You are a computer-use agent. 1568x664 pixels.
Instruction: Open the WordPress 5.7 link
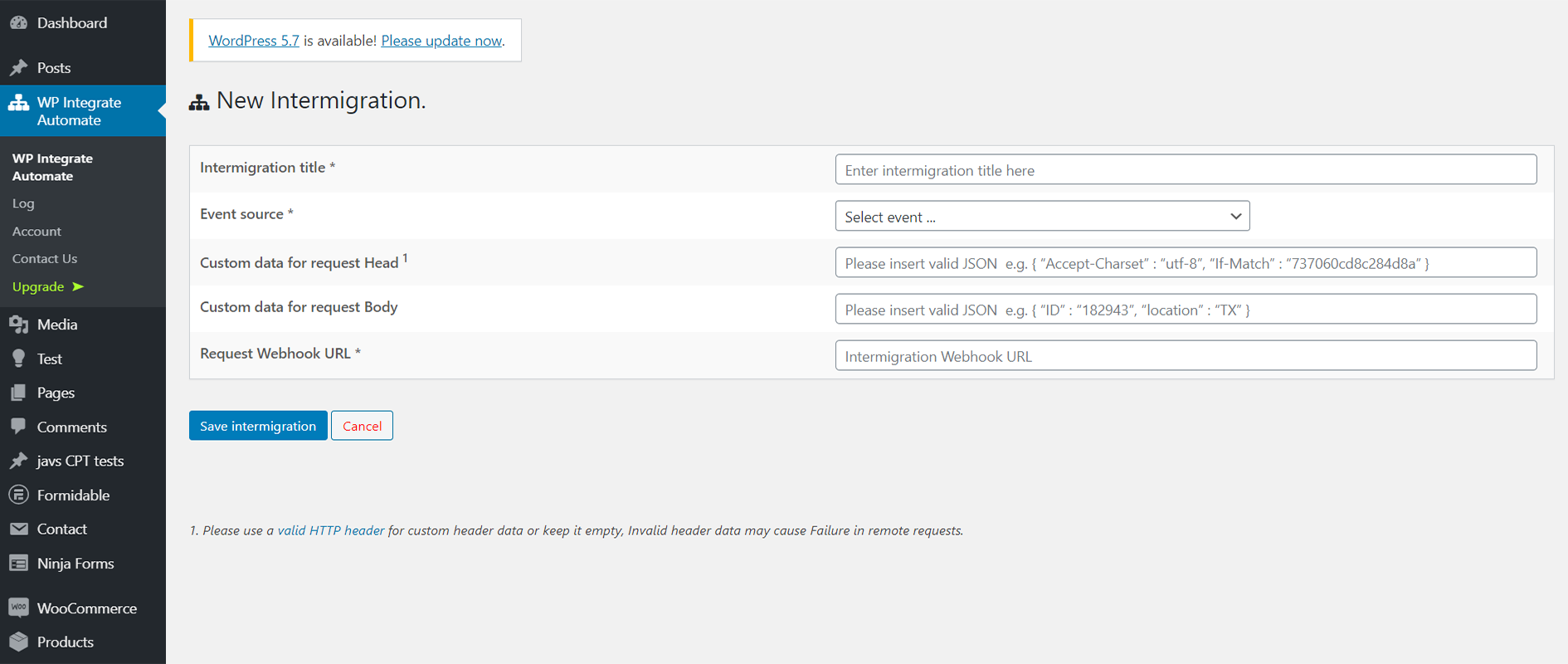[254, 41]
